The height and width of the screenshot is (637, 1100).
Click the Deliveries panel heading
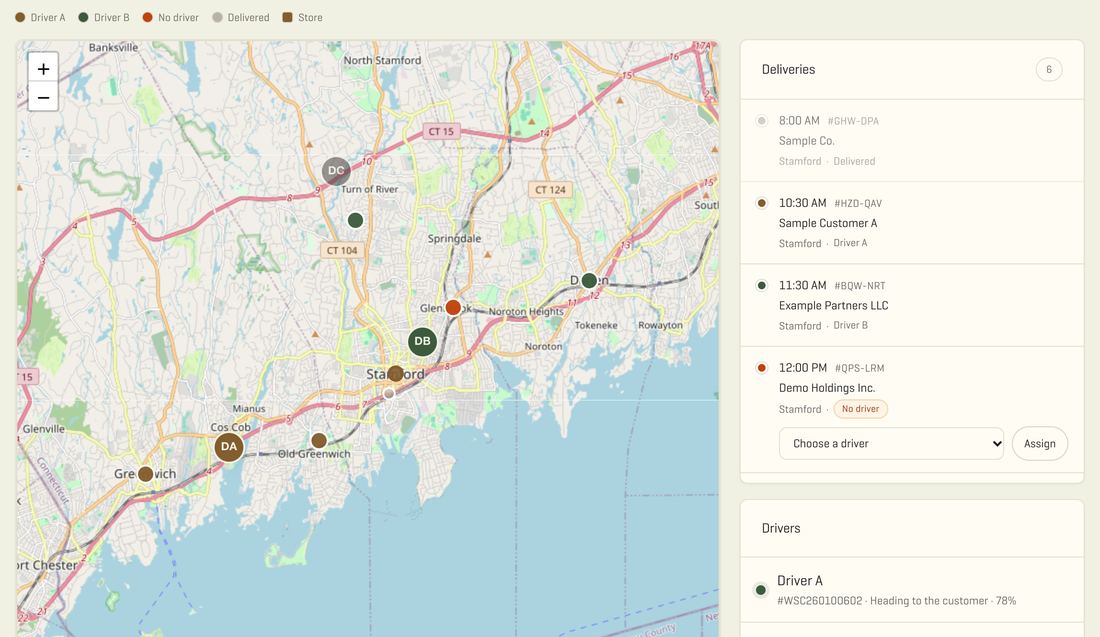[789, 69]
